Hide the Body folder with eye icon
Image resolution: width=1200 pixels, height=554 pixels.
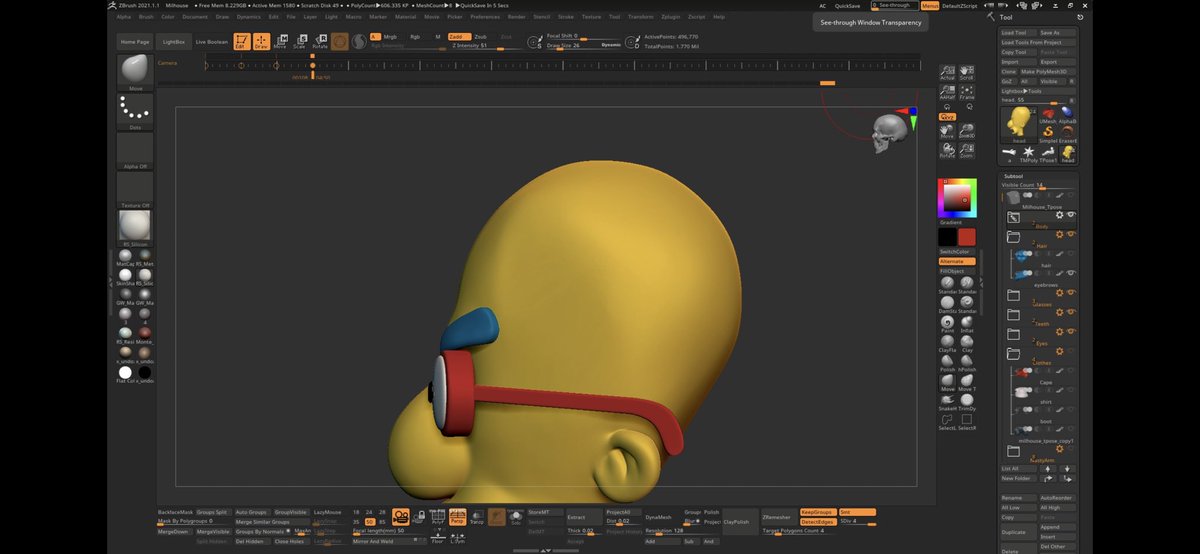(x=1071, y=215)
